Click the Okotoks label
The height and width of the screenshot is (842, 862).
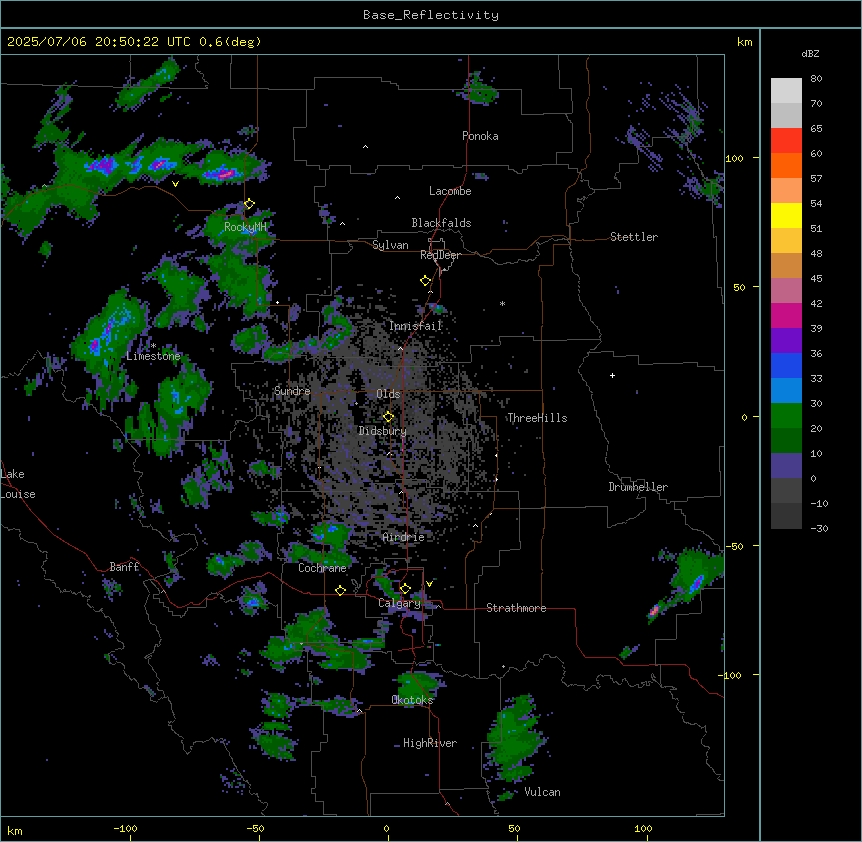click(412, 700)
